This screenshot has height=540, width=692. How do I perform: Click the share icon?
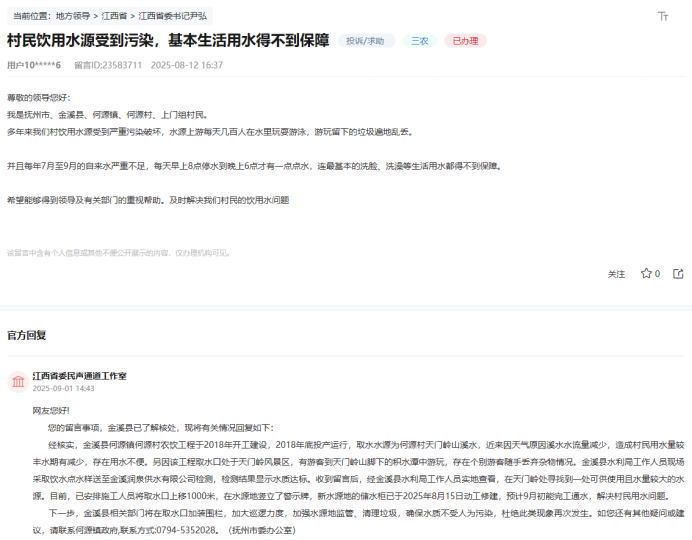(x=678, y=273)
